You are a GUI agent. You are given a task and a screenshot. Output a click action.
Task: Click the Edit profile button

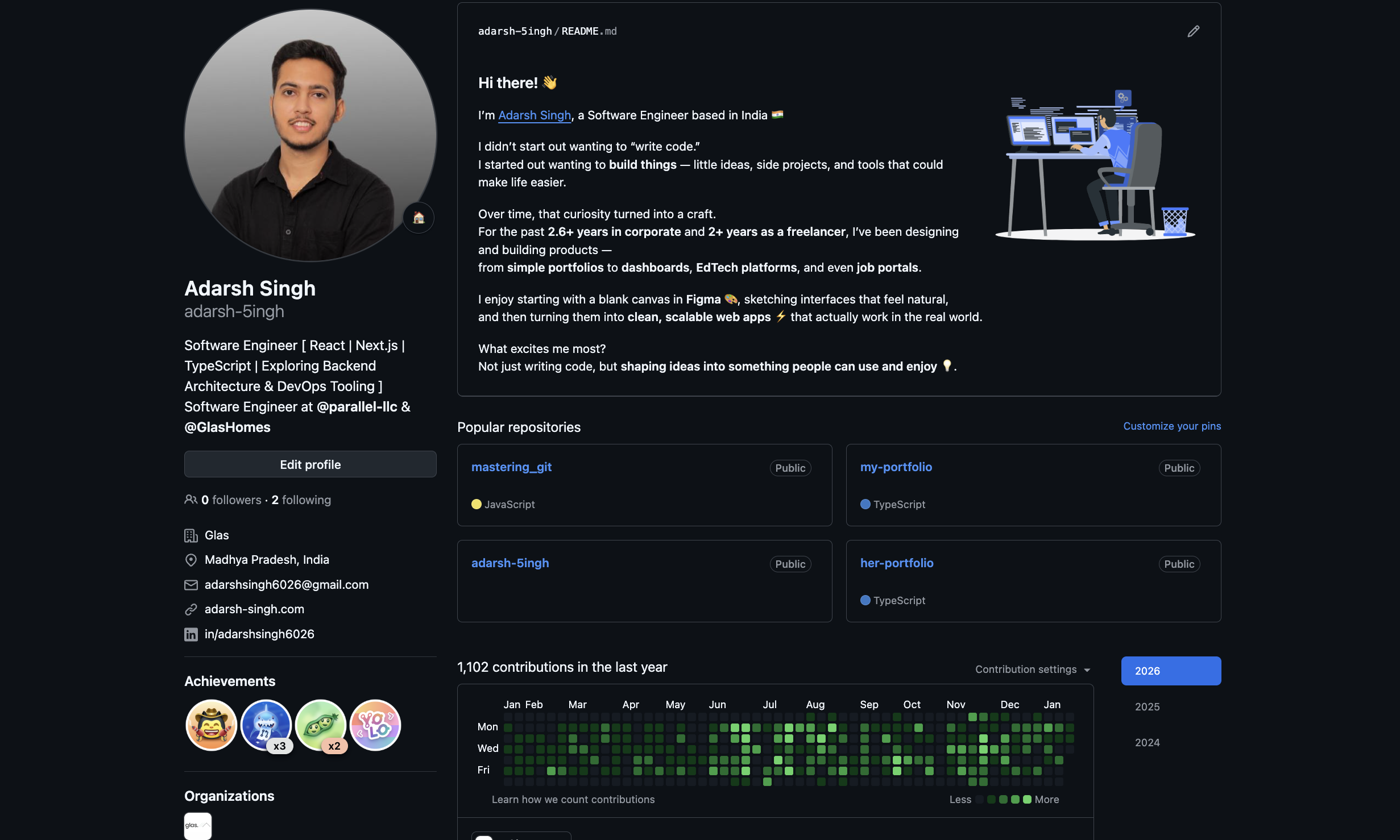click(x=310, y=464)
